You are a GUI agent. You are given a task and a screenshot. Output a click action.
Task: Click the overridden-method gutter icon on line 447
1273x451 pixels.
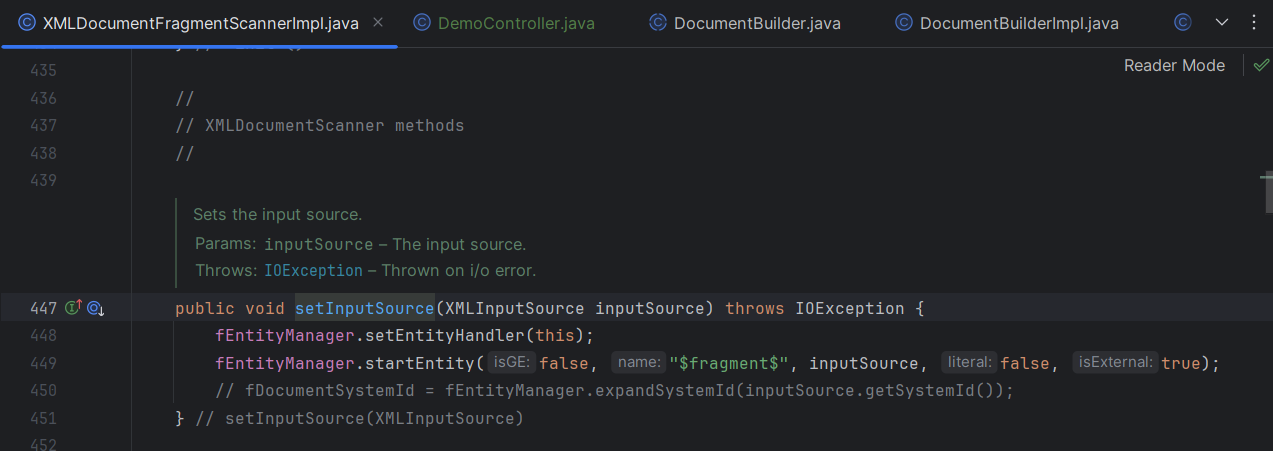coord(95,309)
